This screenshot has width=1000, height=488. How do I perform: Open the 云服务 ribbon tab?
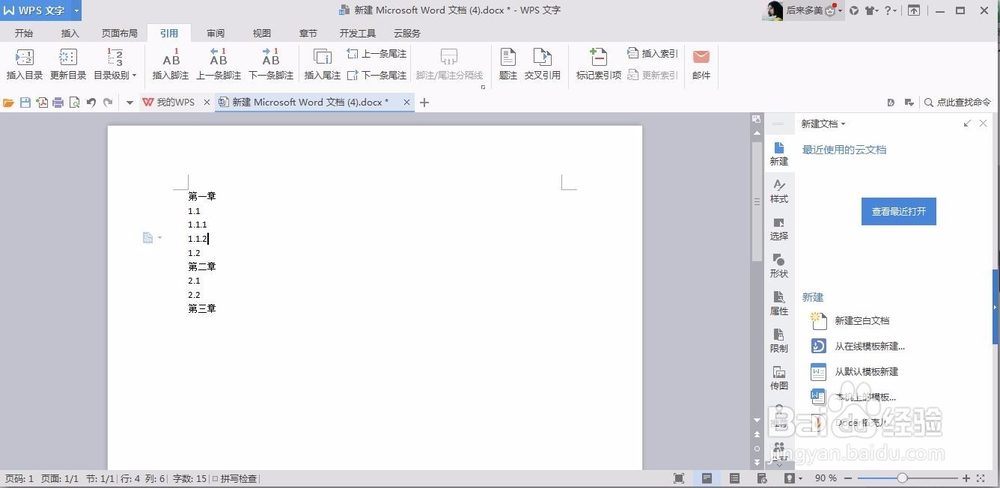coord(407,33)
